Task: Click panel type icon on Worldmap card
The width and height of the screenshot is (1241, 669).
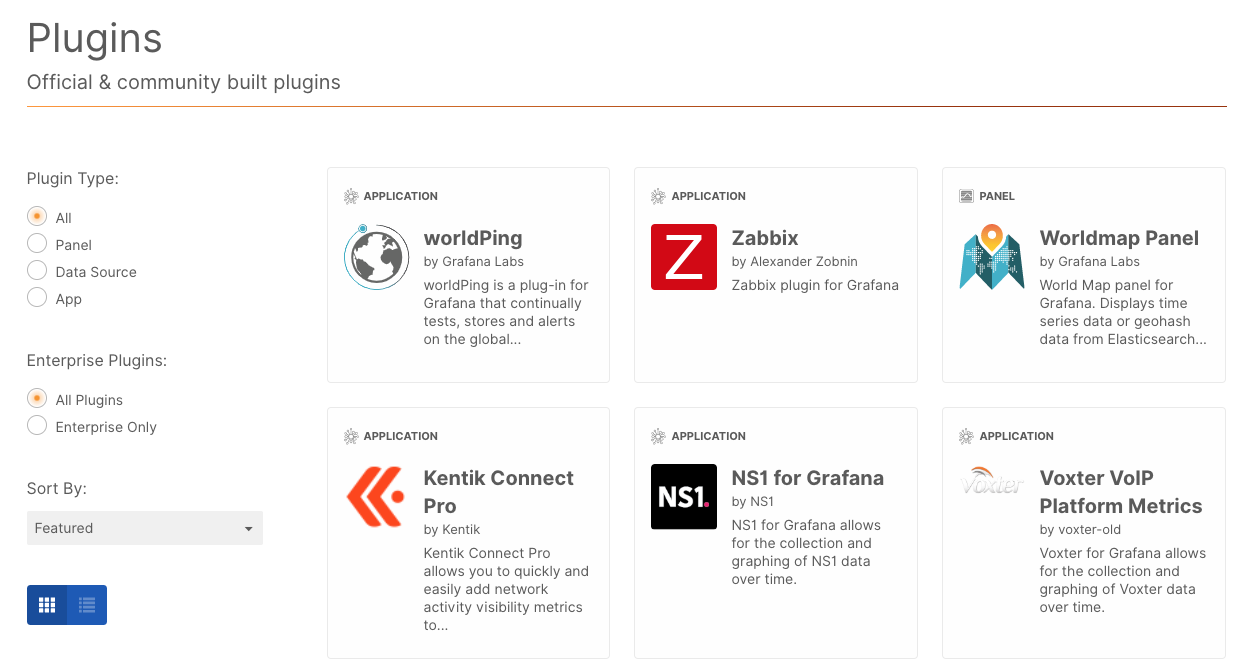Action: pos(966,196)
